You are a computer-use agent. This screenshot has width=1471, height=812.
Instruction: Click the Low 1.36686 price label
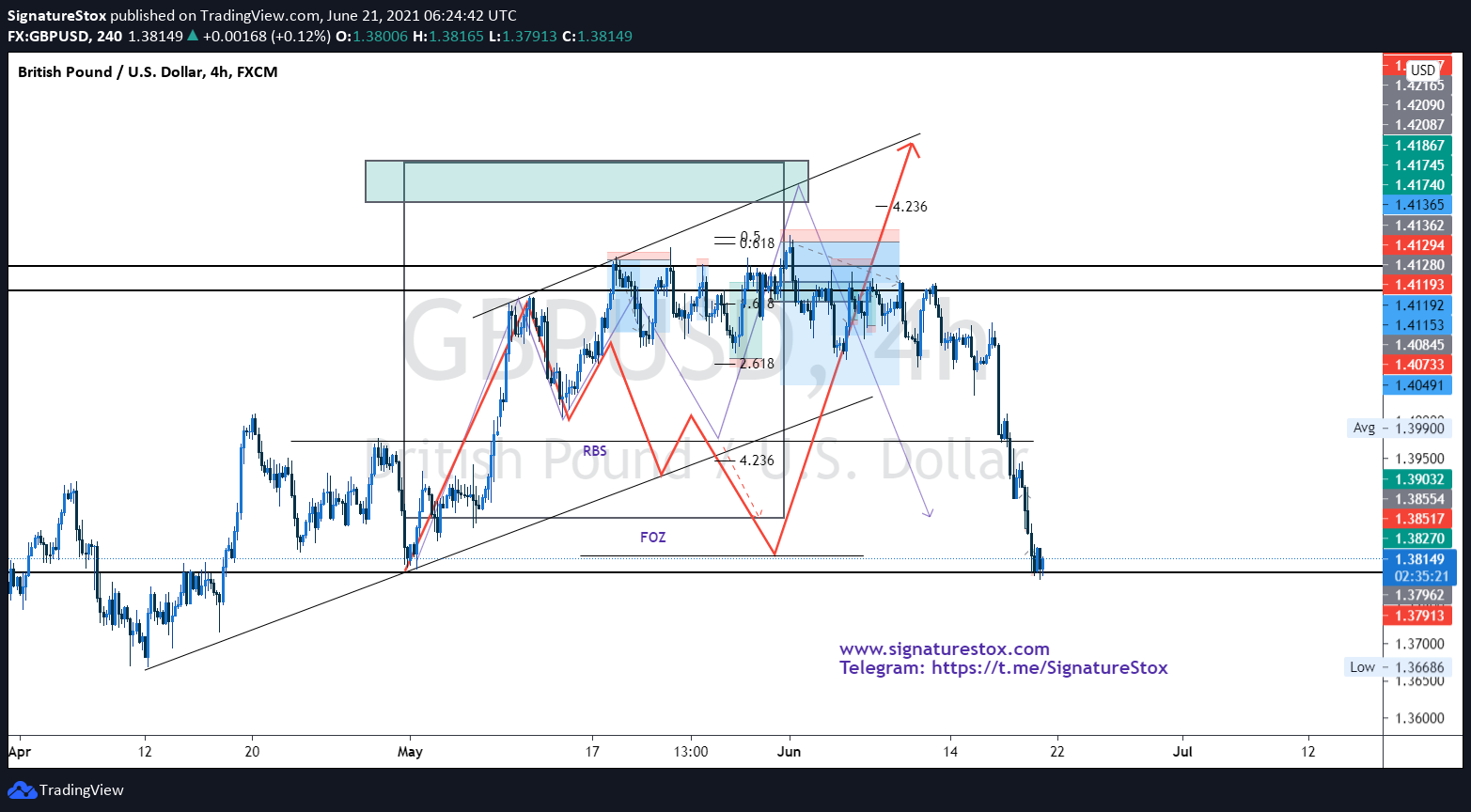click(x=1398, y=667)
